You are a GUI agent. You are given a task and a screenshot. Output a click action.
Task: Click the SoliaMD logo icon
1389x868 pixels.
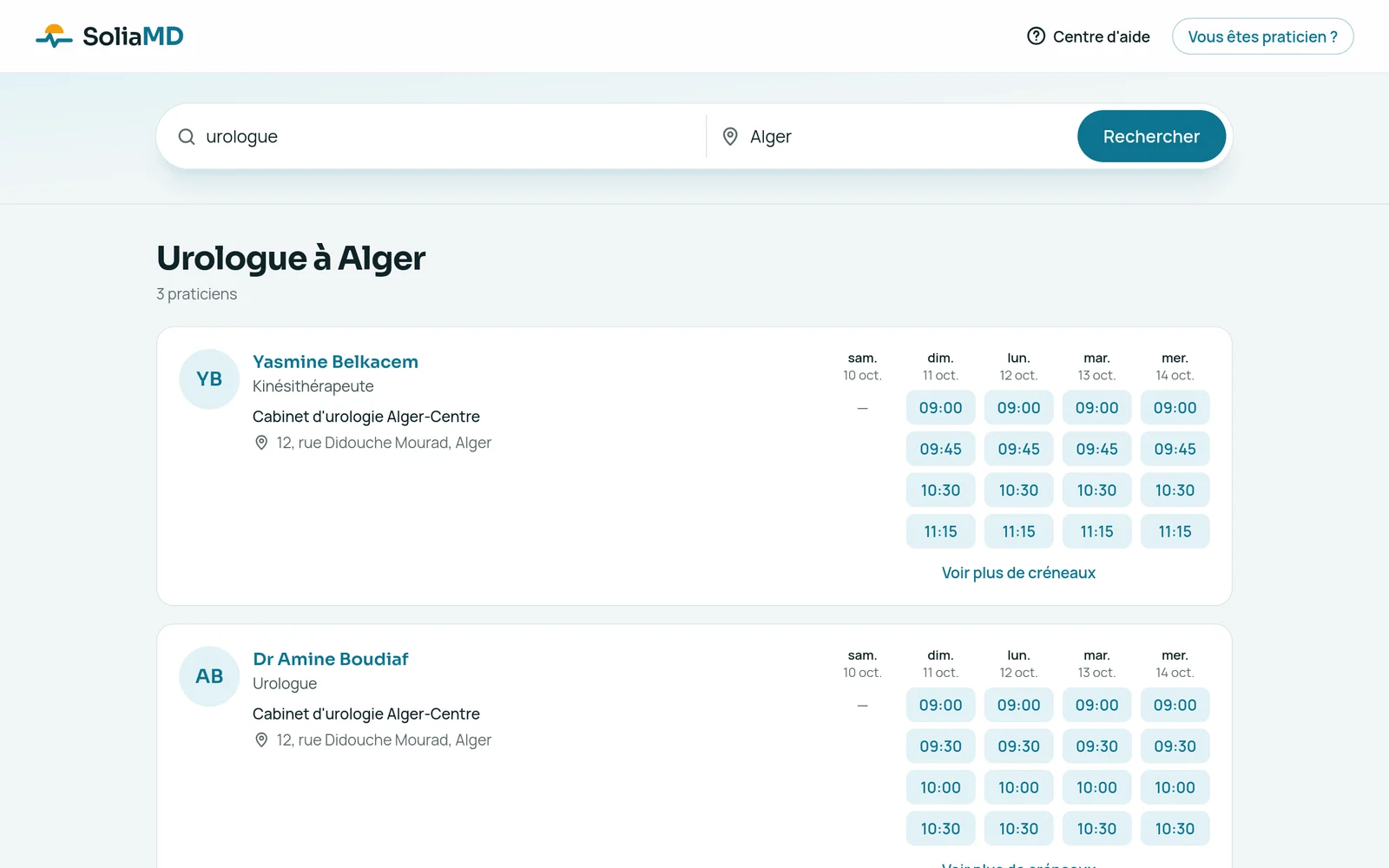click(x=54, y=36)
